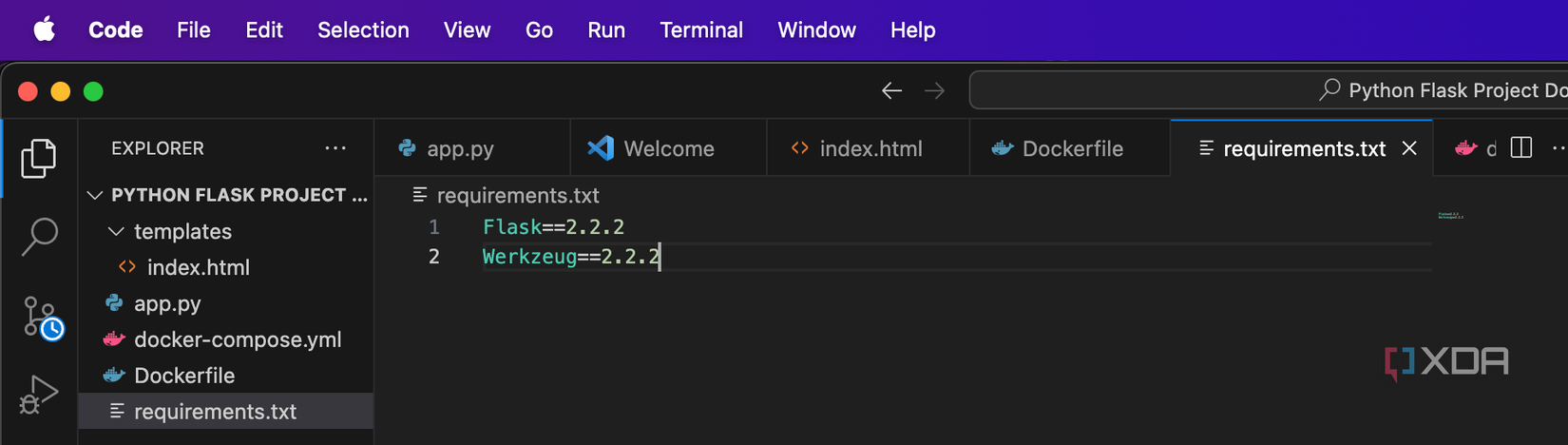This screenshot has height=445, width=1568.
Task: Open the Terminal menu
Action: 700,30
